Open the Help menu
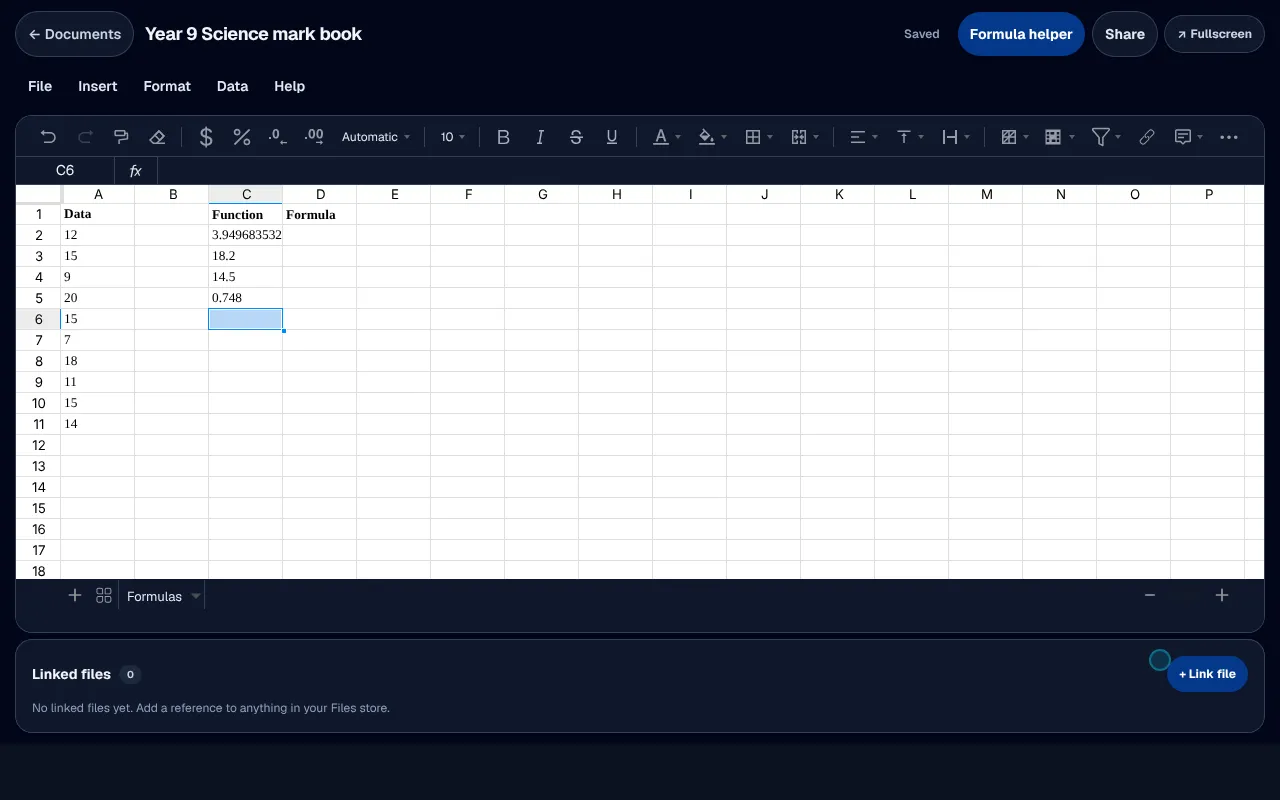The height and width of the screenshot is (800, 1280). [289, 86]
